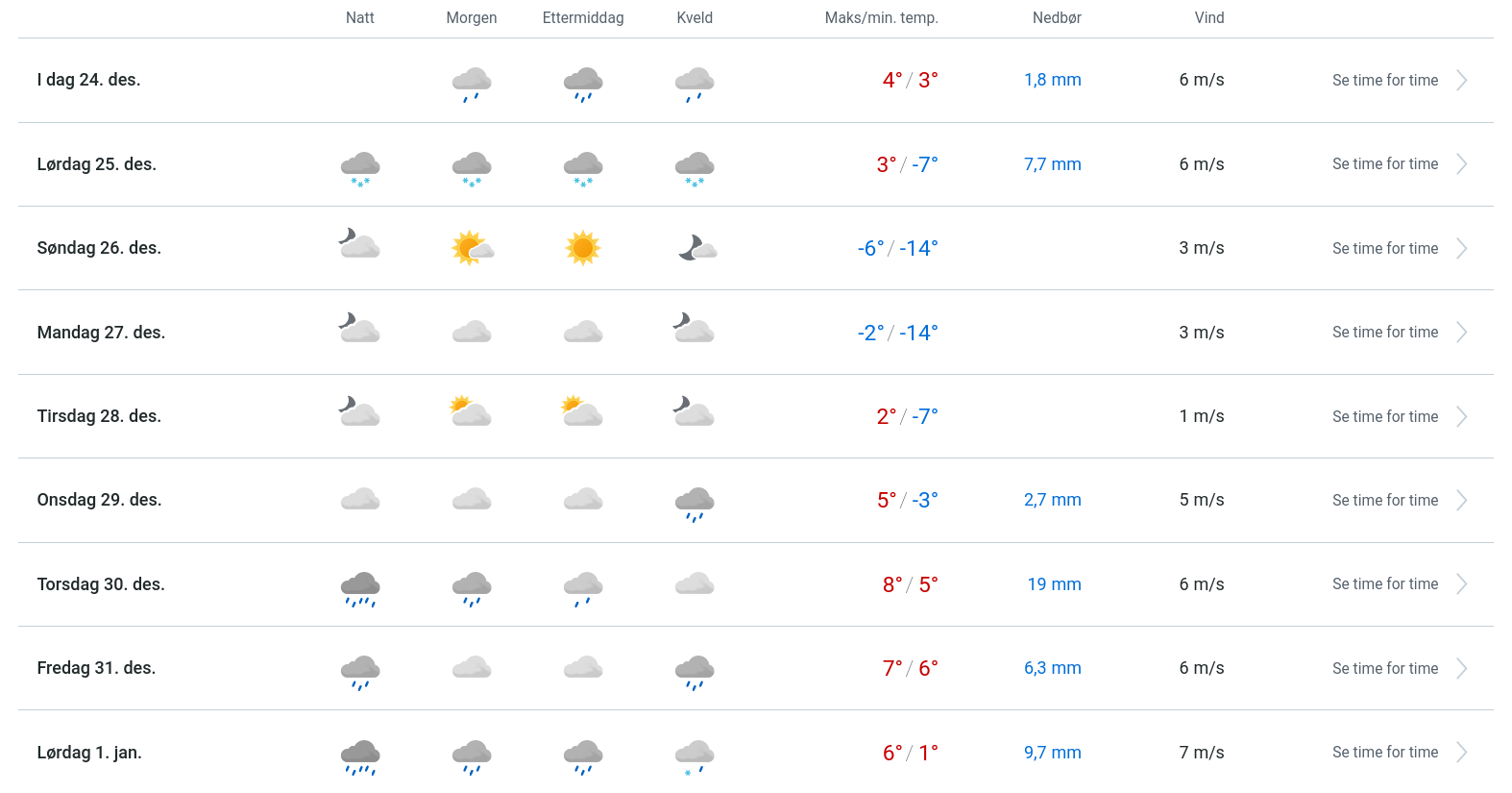Screen dimensions: 1512x793
Task: Click the partly sunny morning icon for Tirsdag 28. des.
Action: (x=471, y=412)
